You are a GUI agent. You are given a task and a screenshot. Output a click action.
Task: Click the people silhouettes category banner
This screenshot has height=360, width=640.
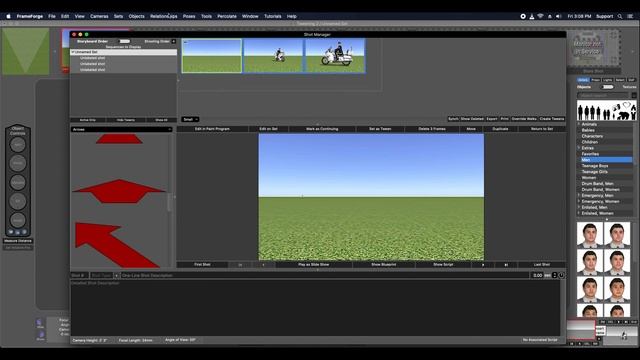pos(607,110)
